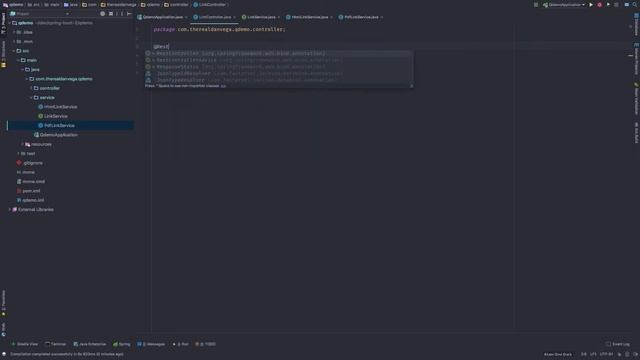
Task: Open the Gradle View tool window
Action: pos(24,344)
